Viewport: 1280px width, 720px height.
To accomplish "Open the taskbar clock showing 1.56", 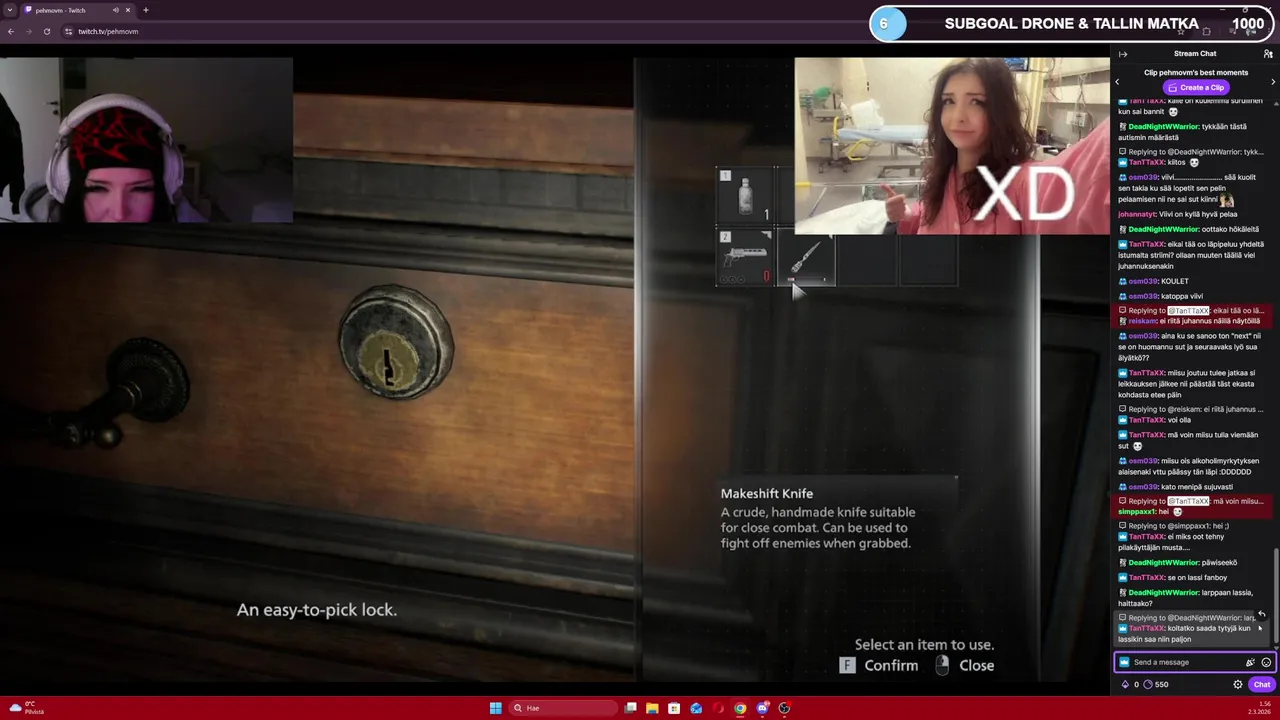I will [x=1260, y=708].
